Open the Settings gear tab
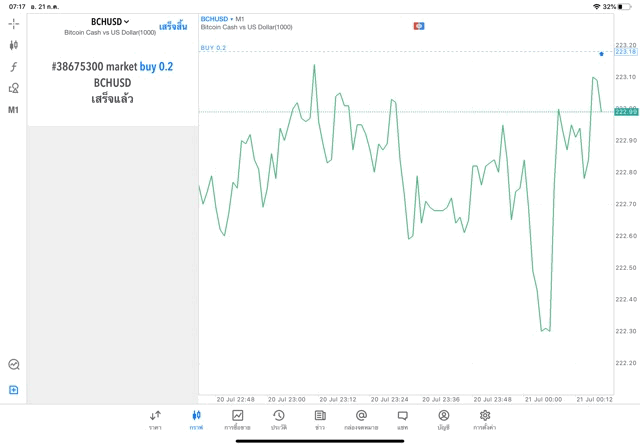Screen dimensions: 640x447 click(x=485, y=419)
